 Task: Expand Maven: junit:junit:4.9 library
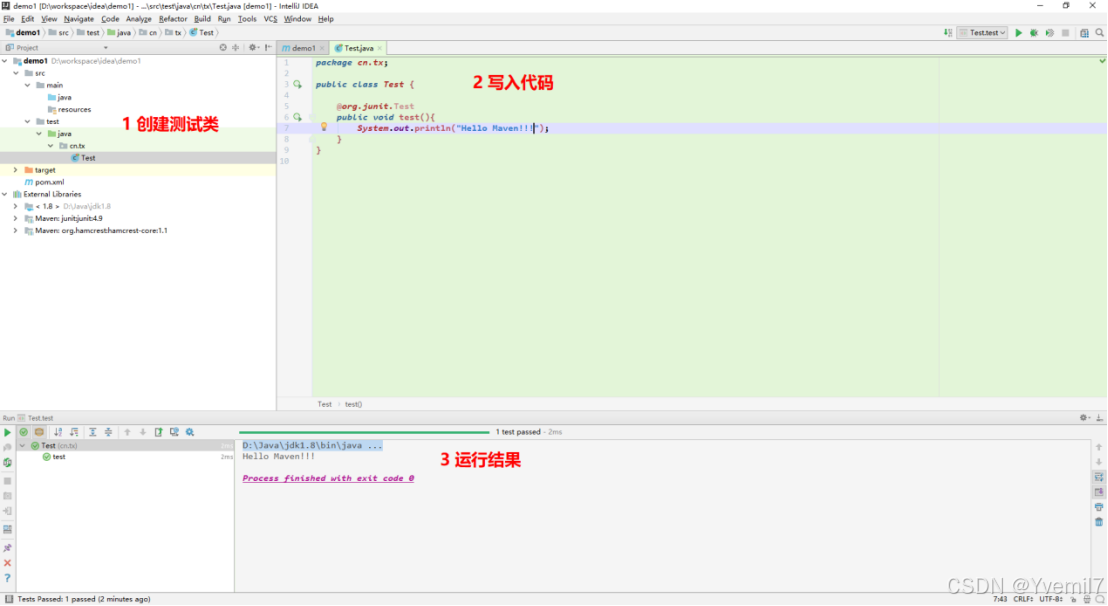pyautogui.click(x=16, y=218)
